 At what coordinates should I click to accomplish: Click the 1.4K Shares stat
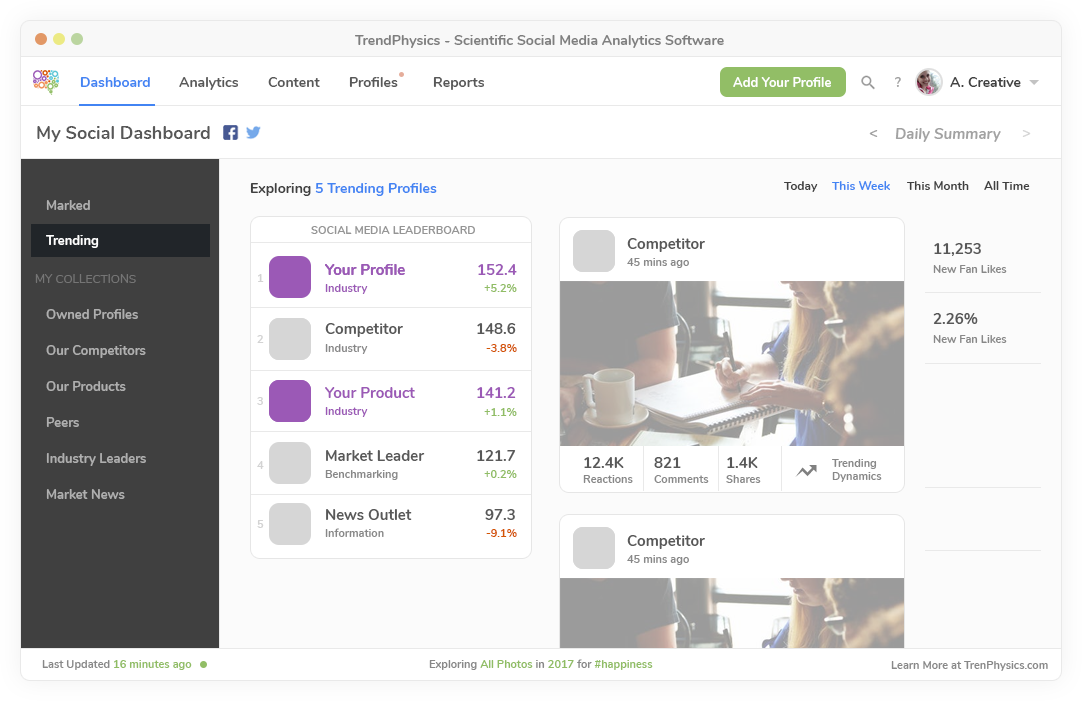(x=743, y=470)
